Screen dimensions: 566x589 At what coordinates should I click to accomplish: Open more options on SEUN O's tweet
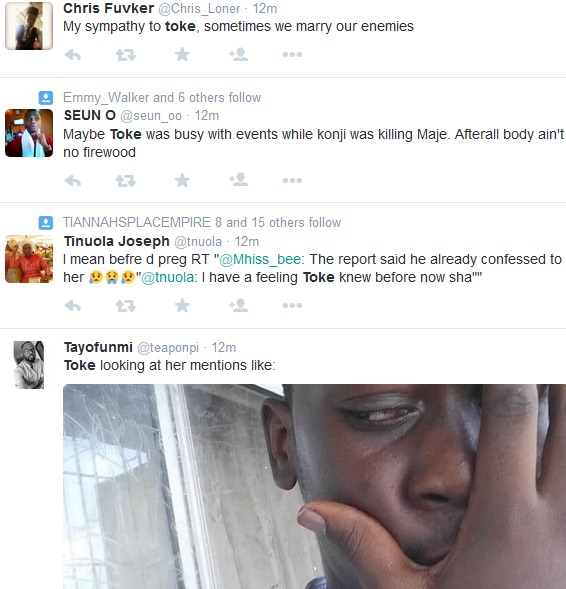(x=292, y=181)
